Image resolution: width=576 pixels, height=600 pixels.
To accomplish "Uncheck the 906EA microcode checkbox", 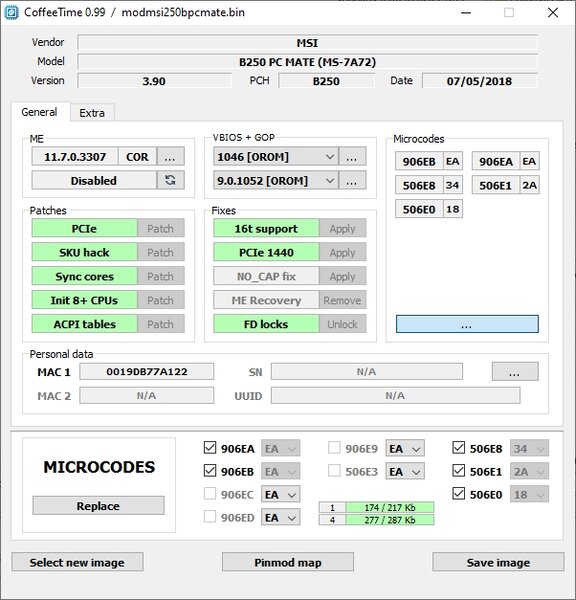I will click(x=210, y=447).
